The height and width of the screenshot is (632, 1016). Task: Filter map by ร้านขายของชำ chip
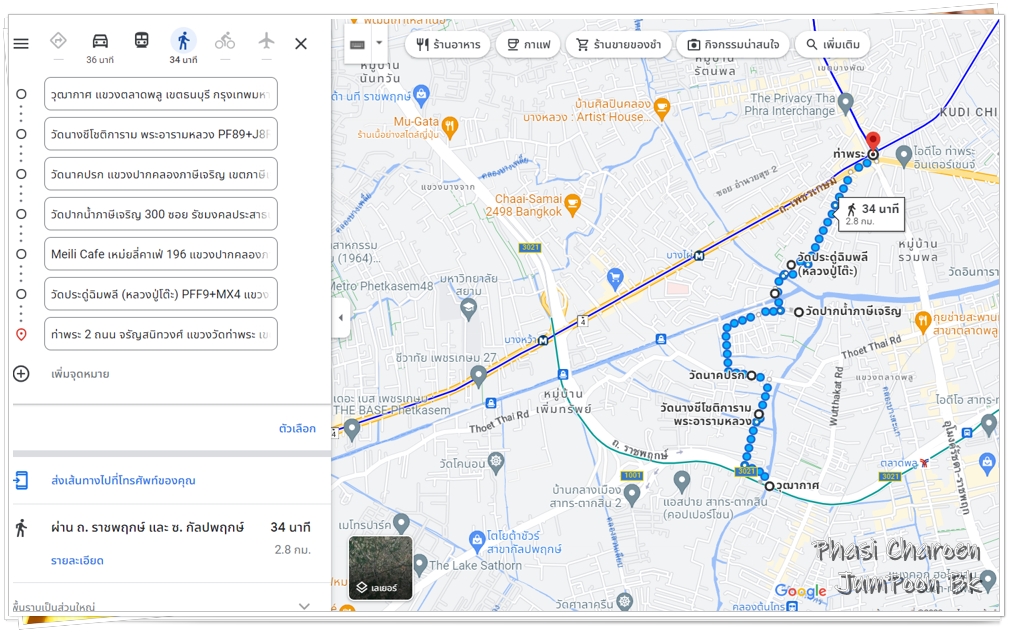618,45
